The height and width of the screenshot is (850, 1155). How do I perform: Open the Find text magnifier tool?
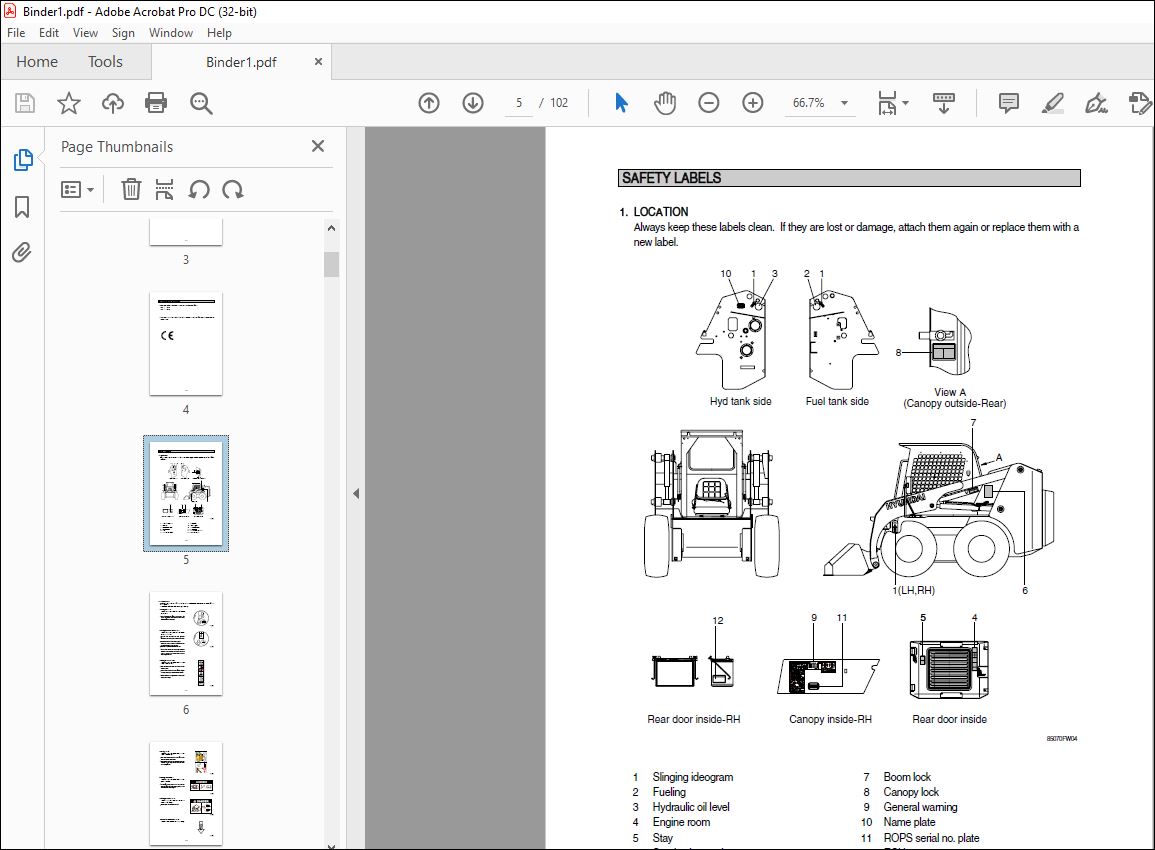[x=200, y=103]
